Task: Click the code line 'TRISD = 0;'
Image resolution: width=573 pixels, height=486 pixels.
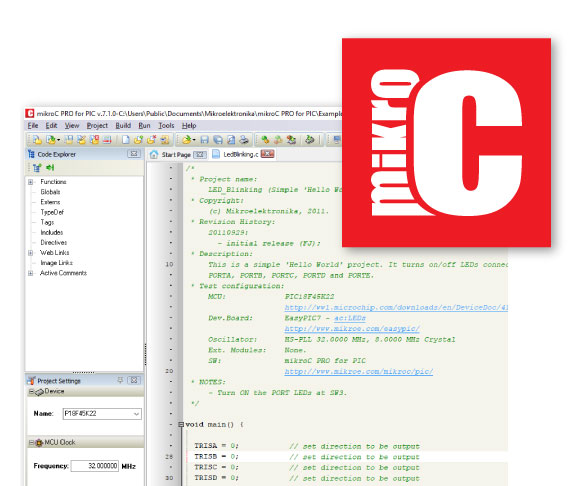Action: [216, 478]
